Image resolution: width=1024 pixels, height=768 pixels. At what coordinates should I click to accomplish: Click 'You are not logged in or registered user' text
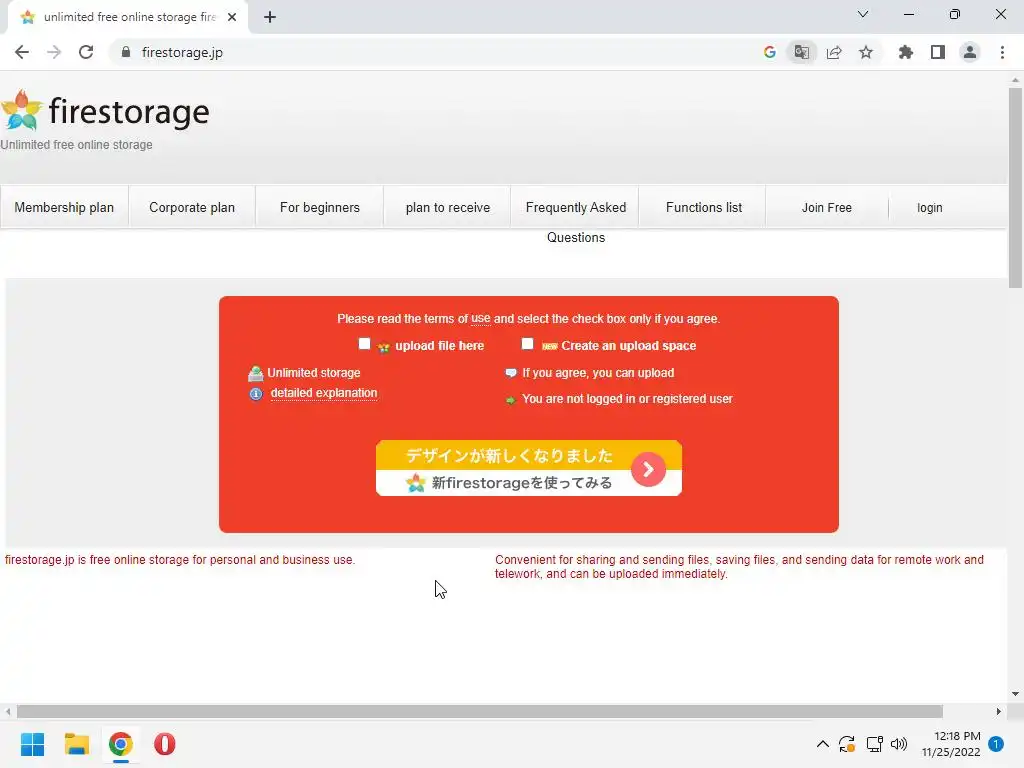click(628, 398)
